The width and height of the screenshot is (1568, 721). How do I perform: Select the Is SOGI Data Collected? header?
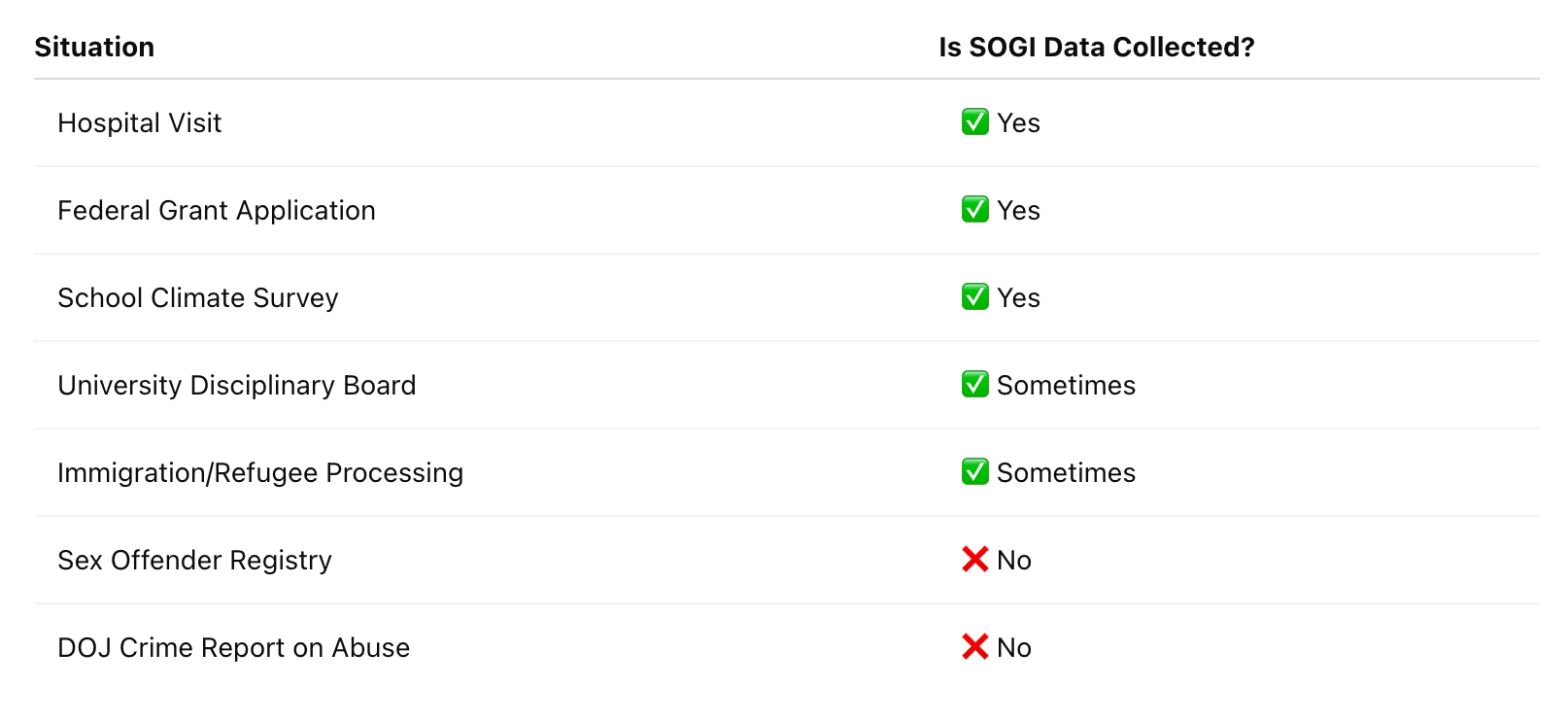point(1097,47)
